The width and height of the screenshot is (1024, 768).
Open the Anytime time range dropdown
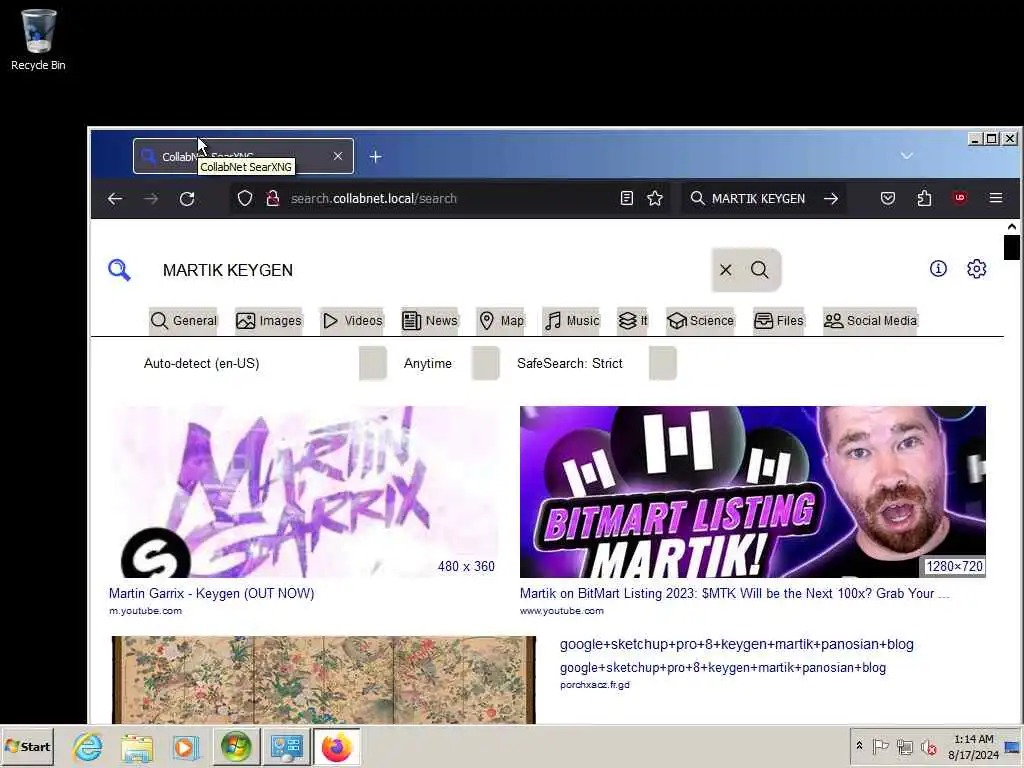451,364
